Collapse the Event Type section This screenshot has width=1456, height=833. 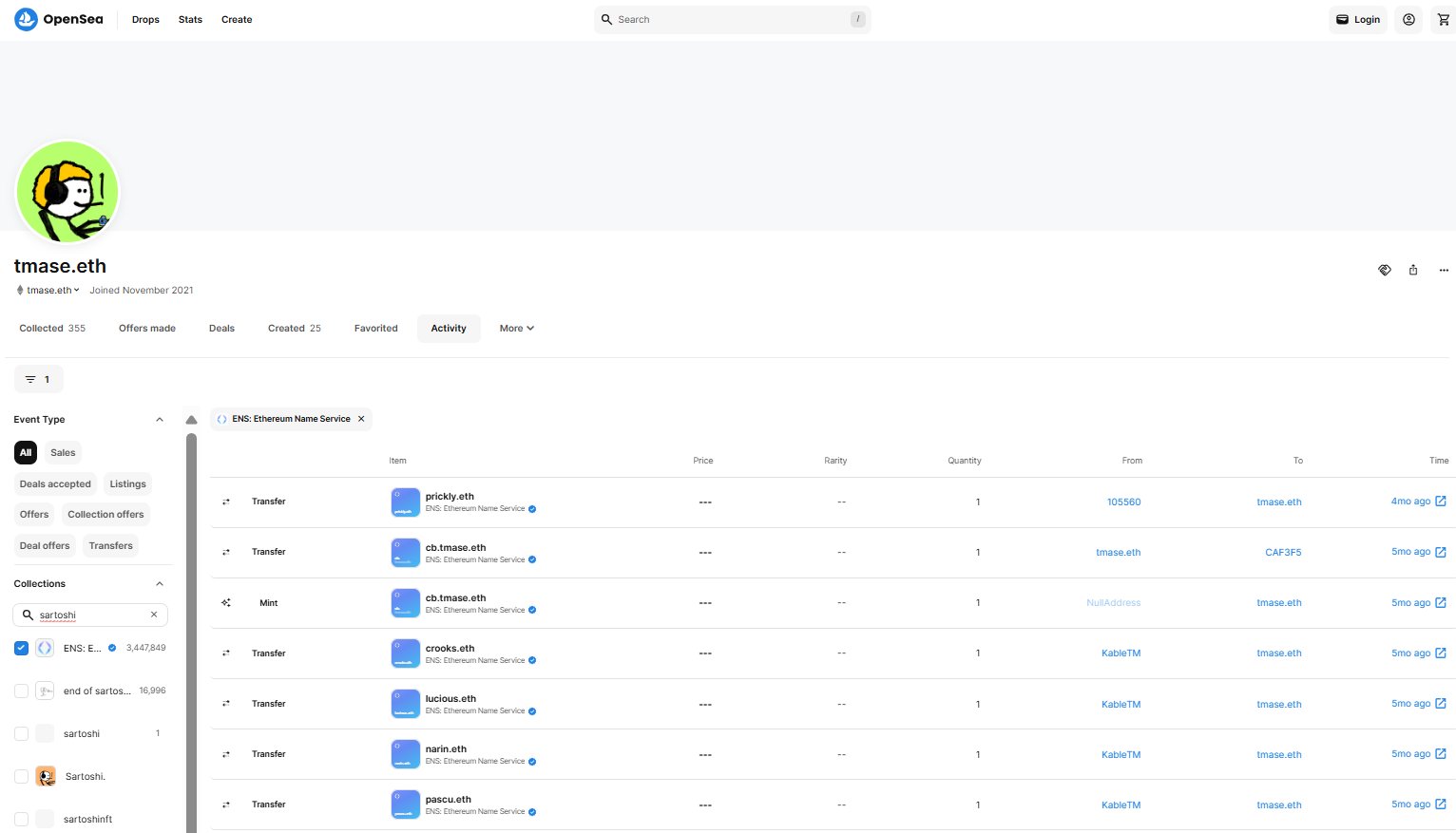(159, 419)
